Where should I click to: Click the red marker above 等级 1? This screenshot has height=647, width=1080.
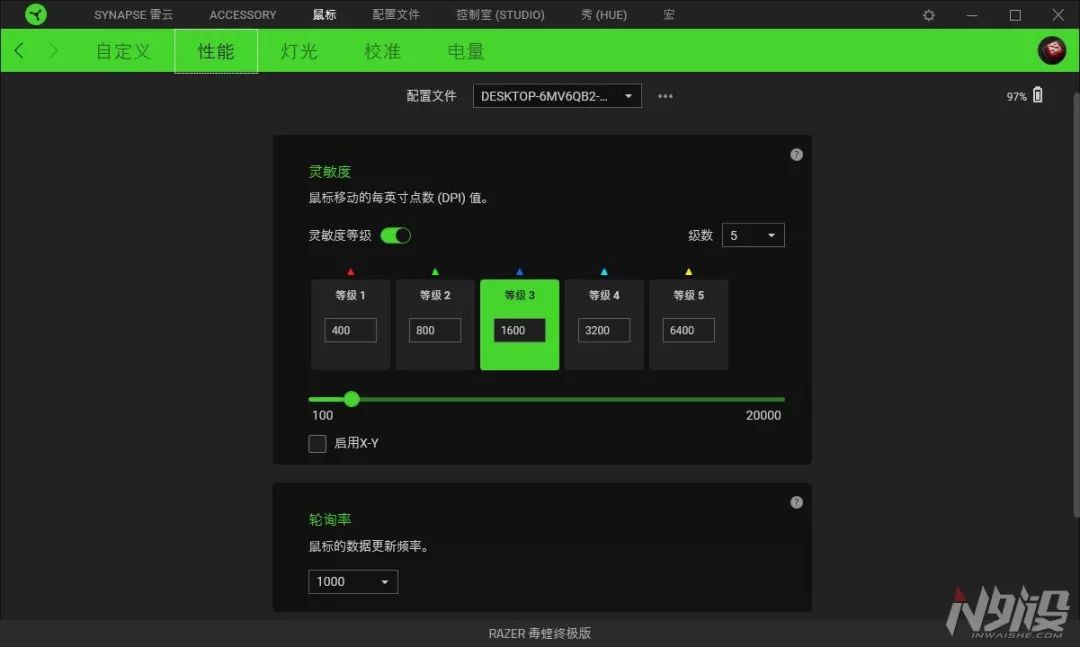click(x=351, y=272)
